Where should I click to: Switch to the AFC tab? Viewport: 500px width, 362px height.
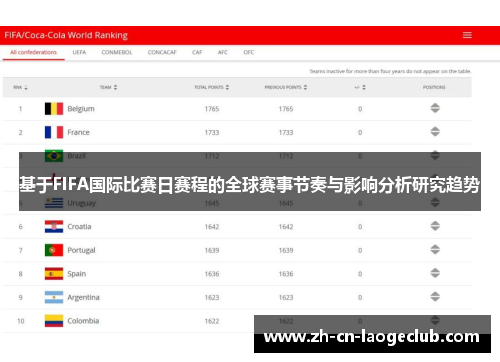[223, 52]
